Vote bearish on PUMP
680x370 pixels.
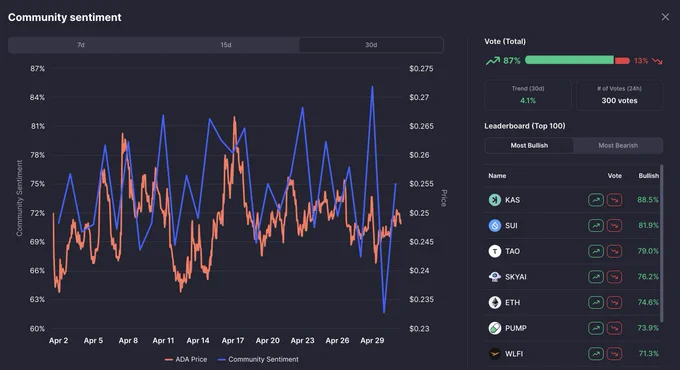tap(614, 328)
